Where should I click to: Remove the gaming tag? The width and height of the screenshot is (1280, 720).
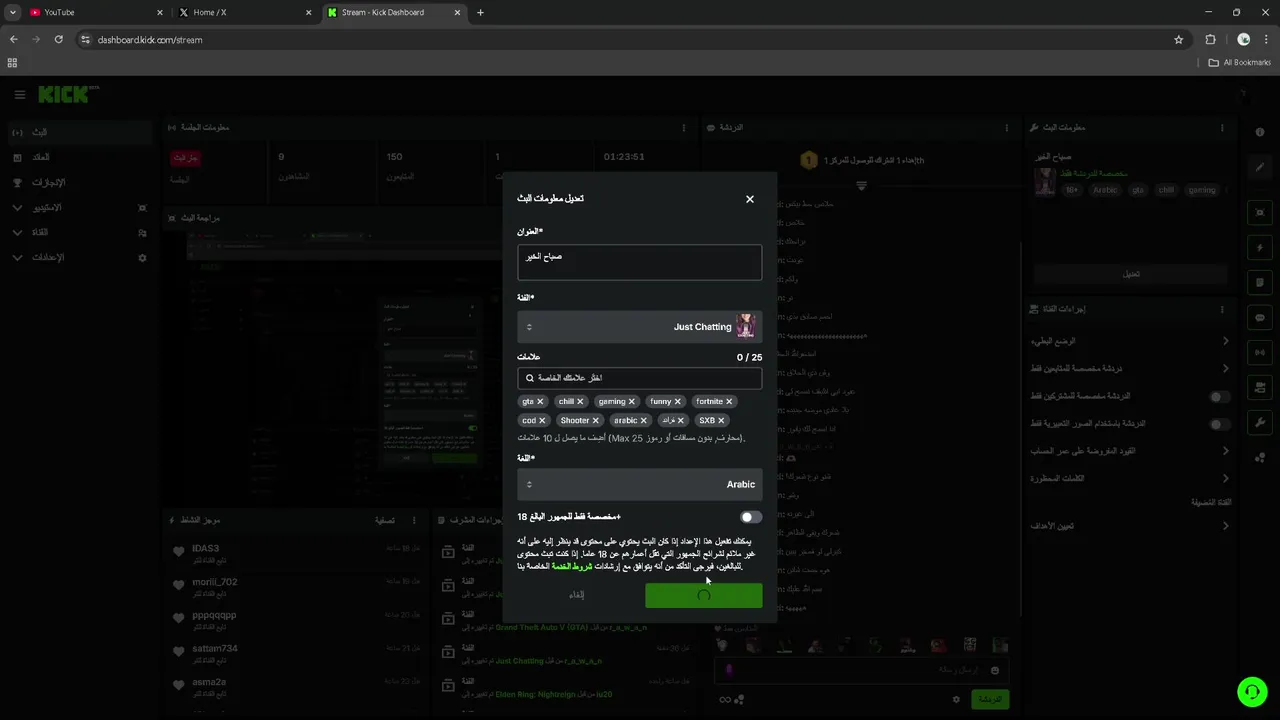point(631,402)
